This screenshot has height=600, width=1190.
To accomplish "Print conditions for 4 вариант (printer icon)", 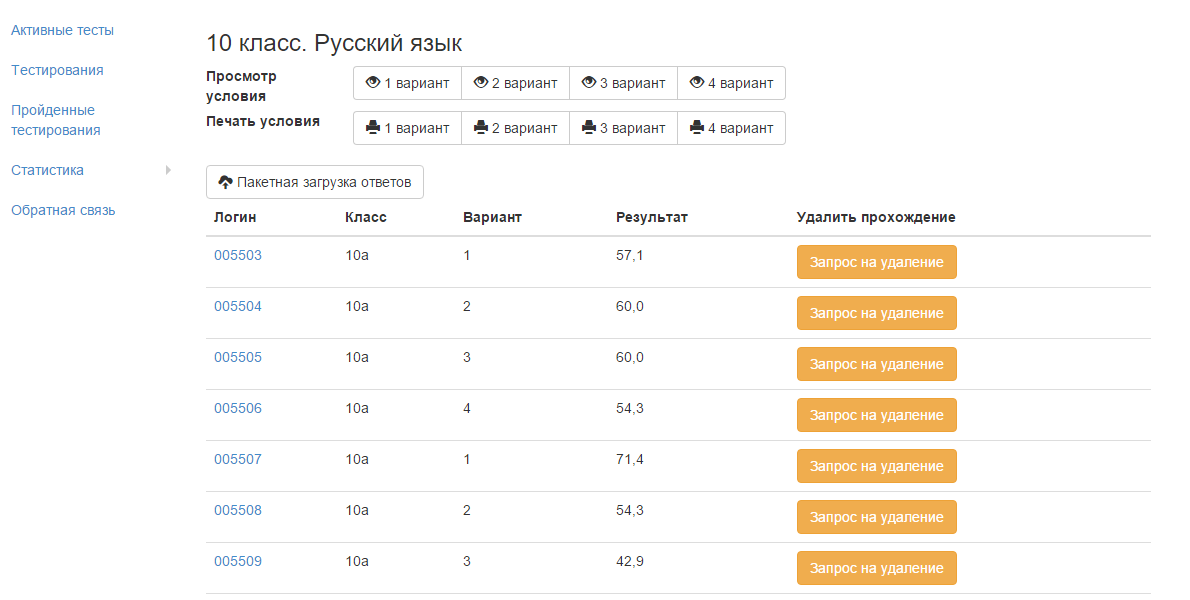I will [x=731, y=128].
